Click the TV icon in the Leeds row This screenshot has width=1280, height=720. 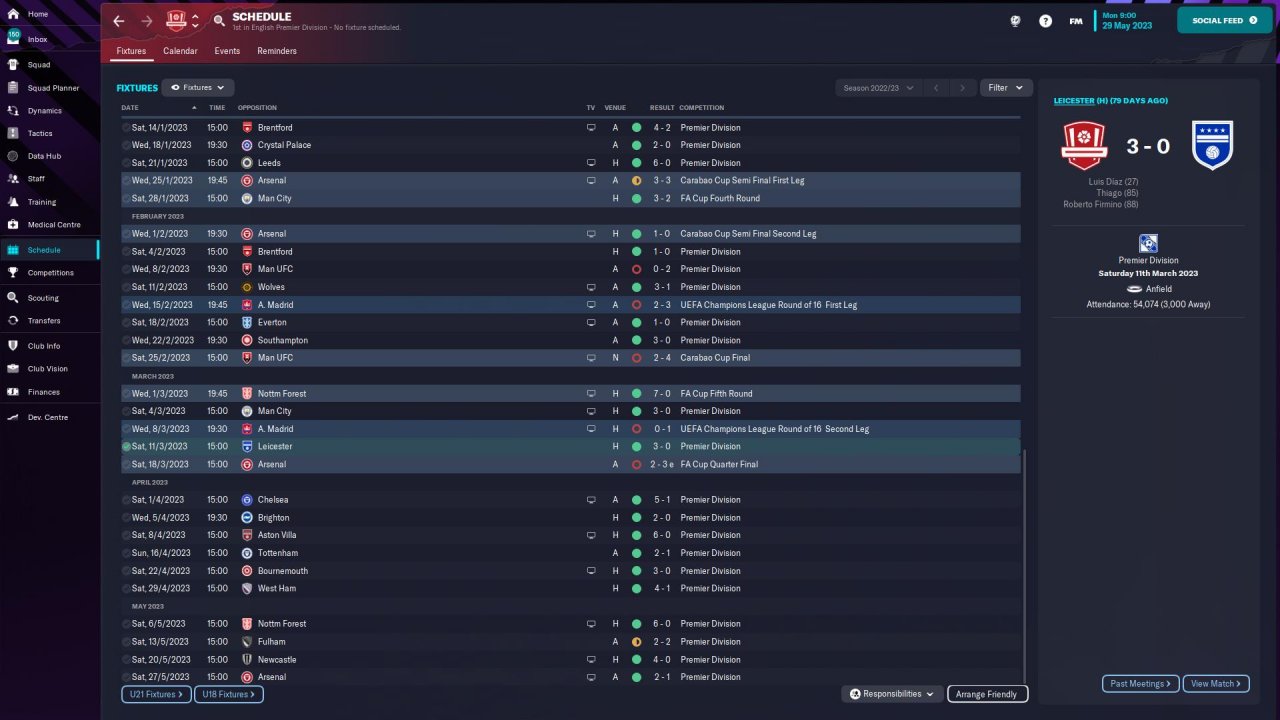[590, 163]
